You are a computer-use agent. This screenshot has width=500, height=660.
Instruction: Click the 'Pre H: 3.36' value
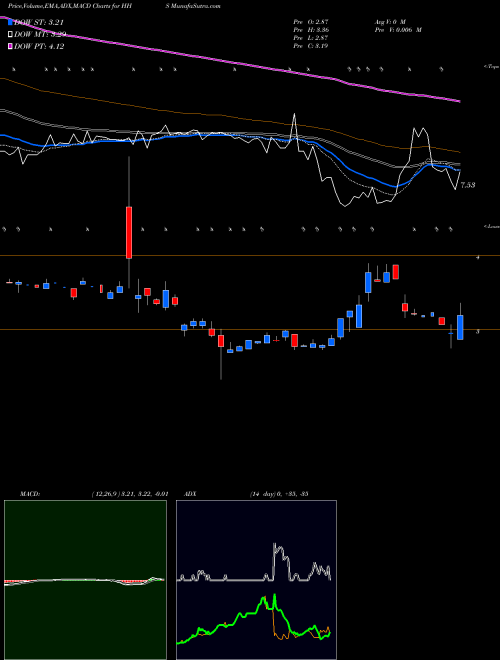311,30
